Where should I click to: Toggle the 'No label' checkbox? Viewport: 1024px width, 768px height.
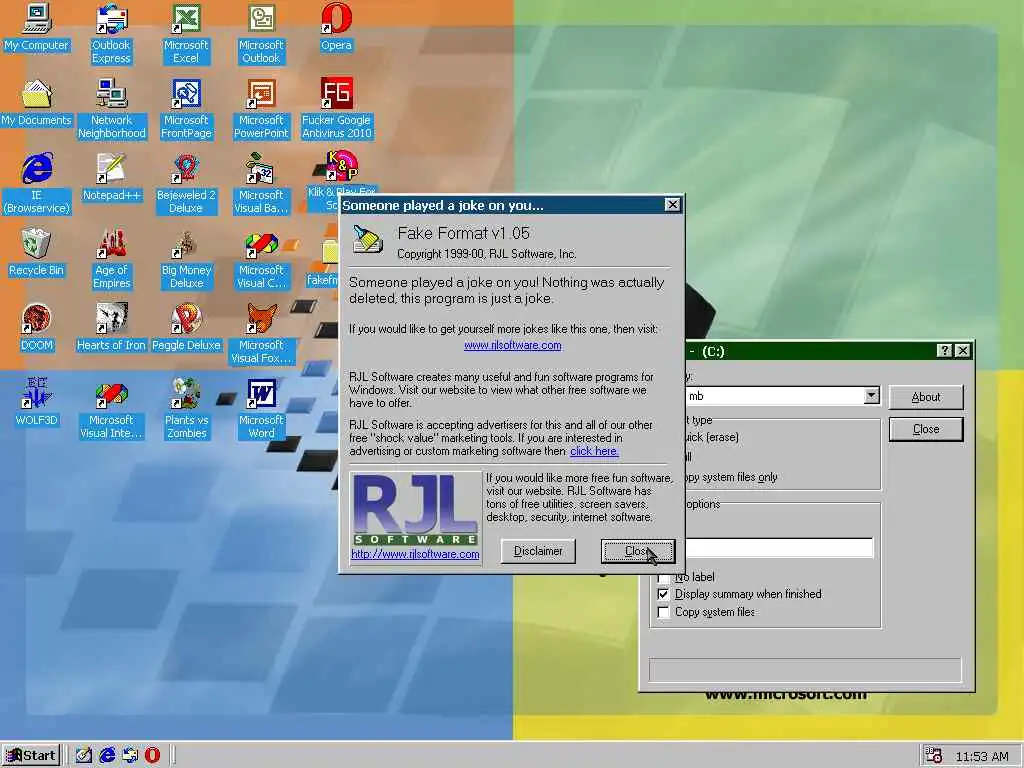tap(664, 577)
